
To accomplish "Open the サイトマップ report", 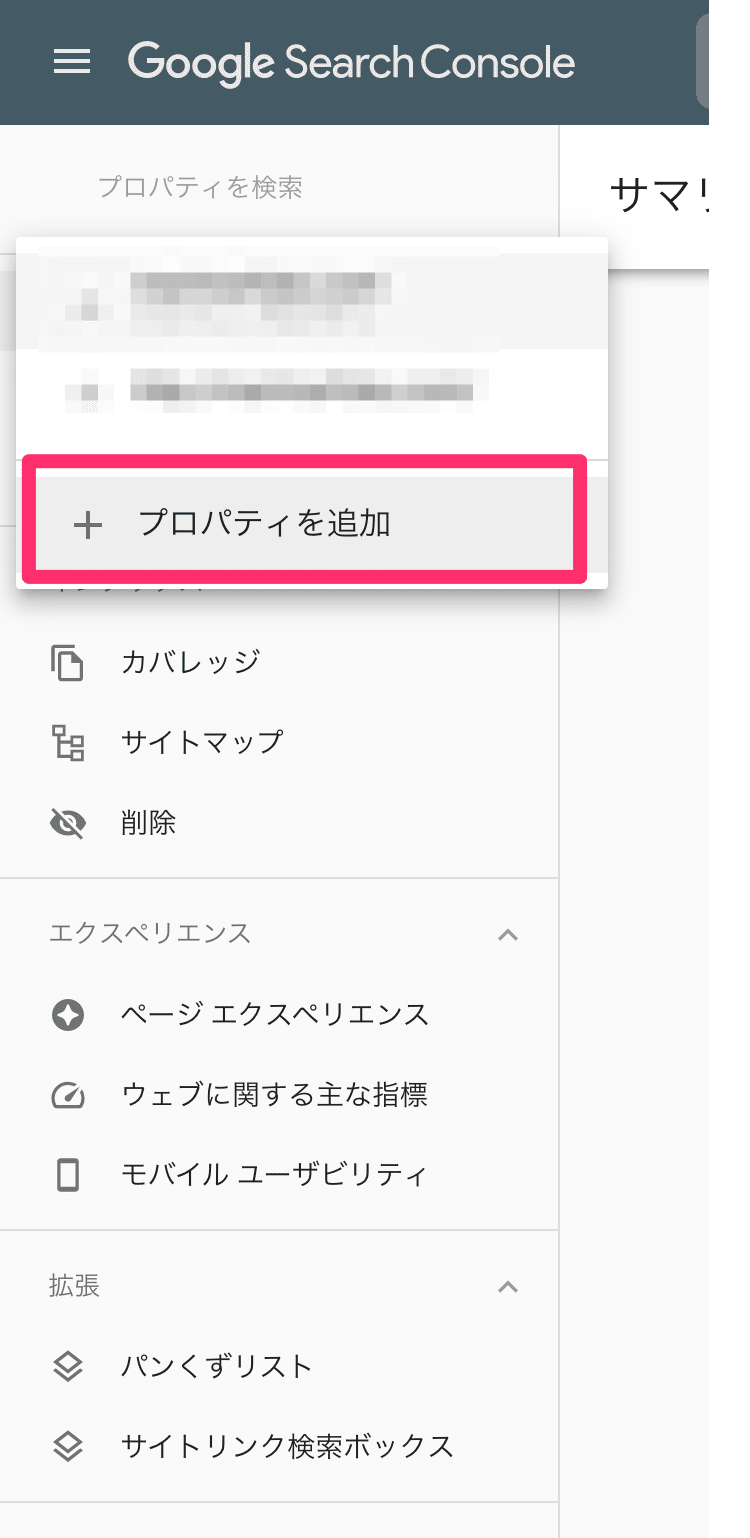I will [202, 743].
